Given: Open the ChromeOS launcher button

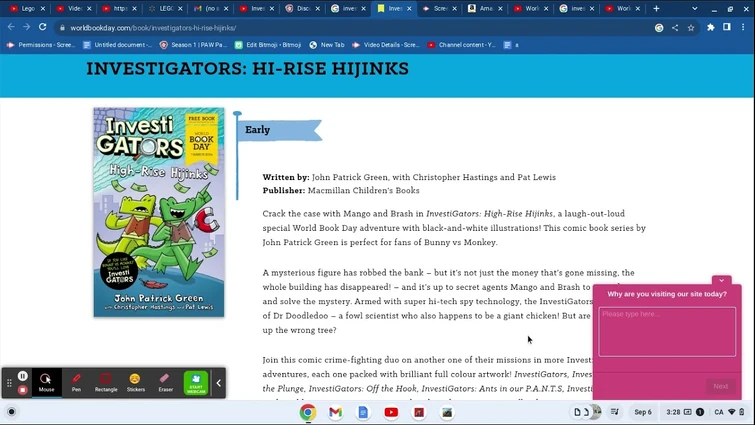Looking at the screenshot, I should tap(12, 412).
